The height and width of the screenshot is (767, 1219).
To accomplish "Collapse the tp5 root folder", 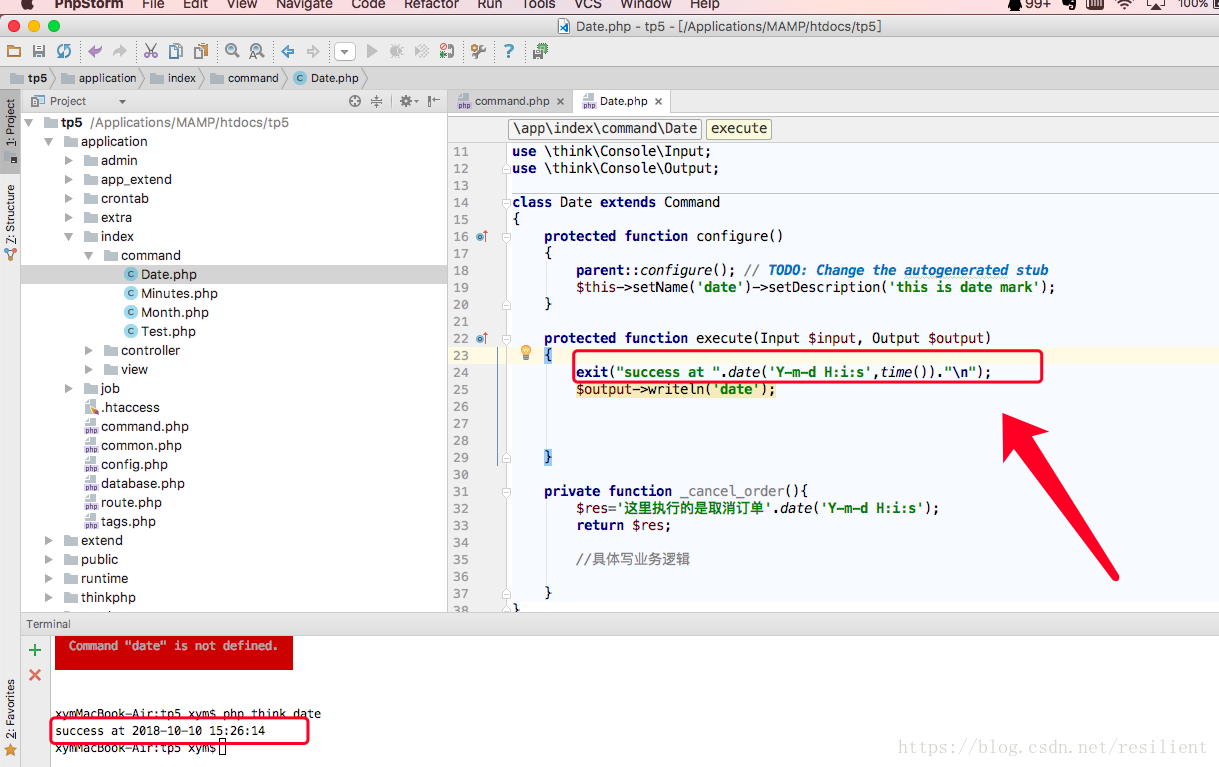I will point(29,122).
